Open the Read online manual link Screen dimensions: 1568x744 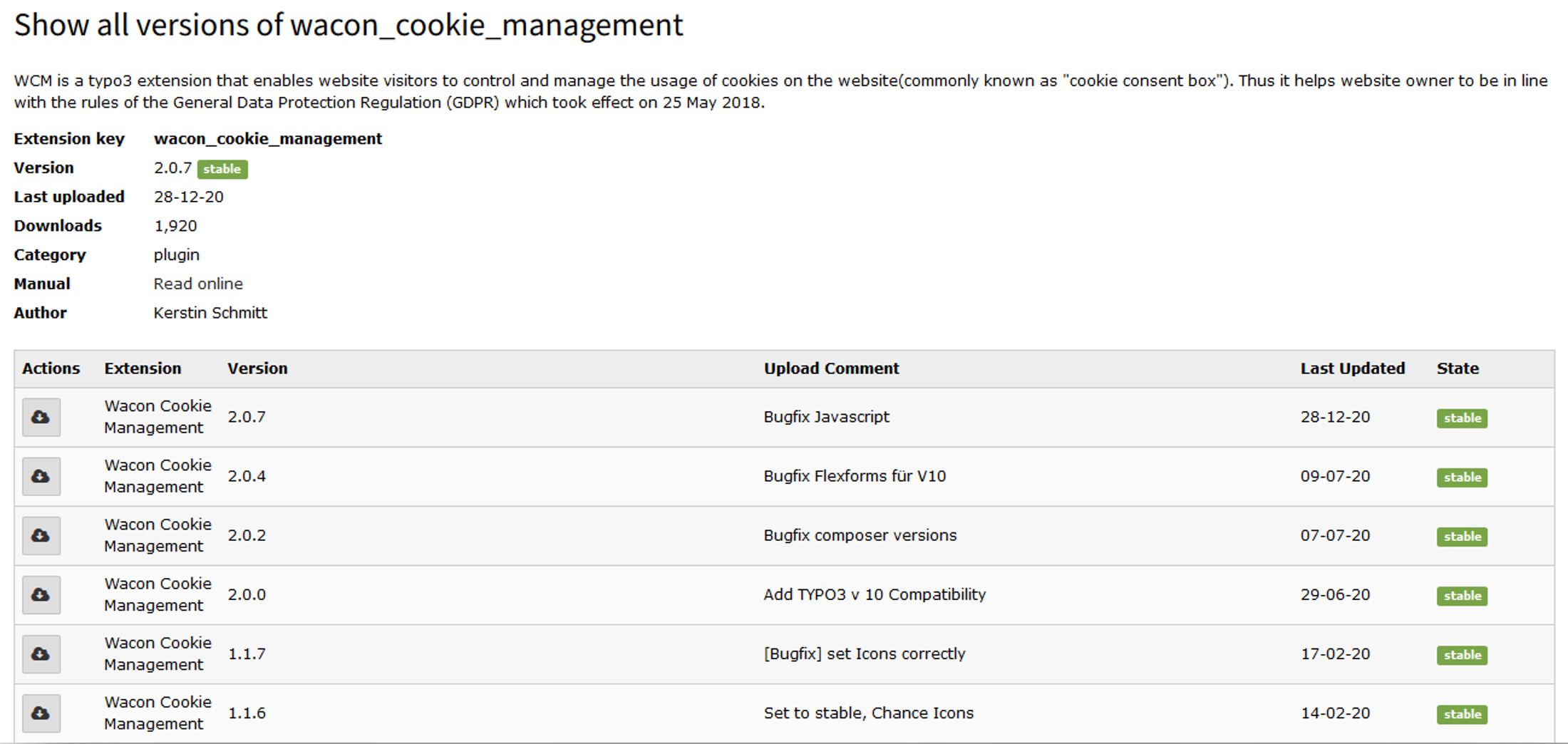[198, 284]
